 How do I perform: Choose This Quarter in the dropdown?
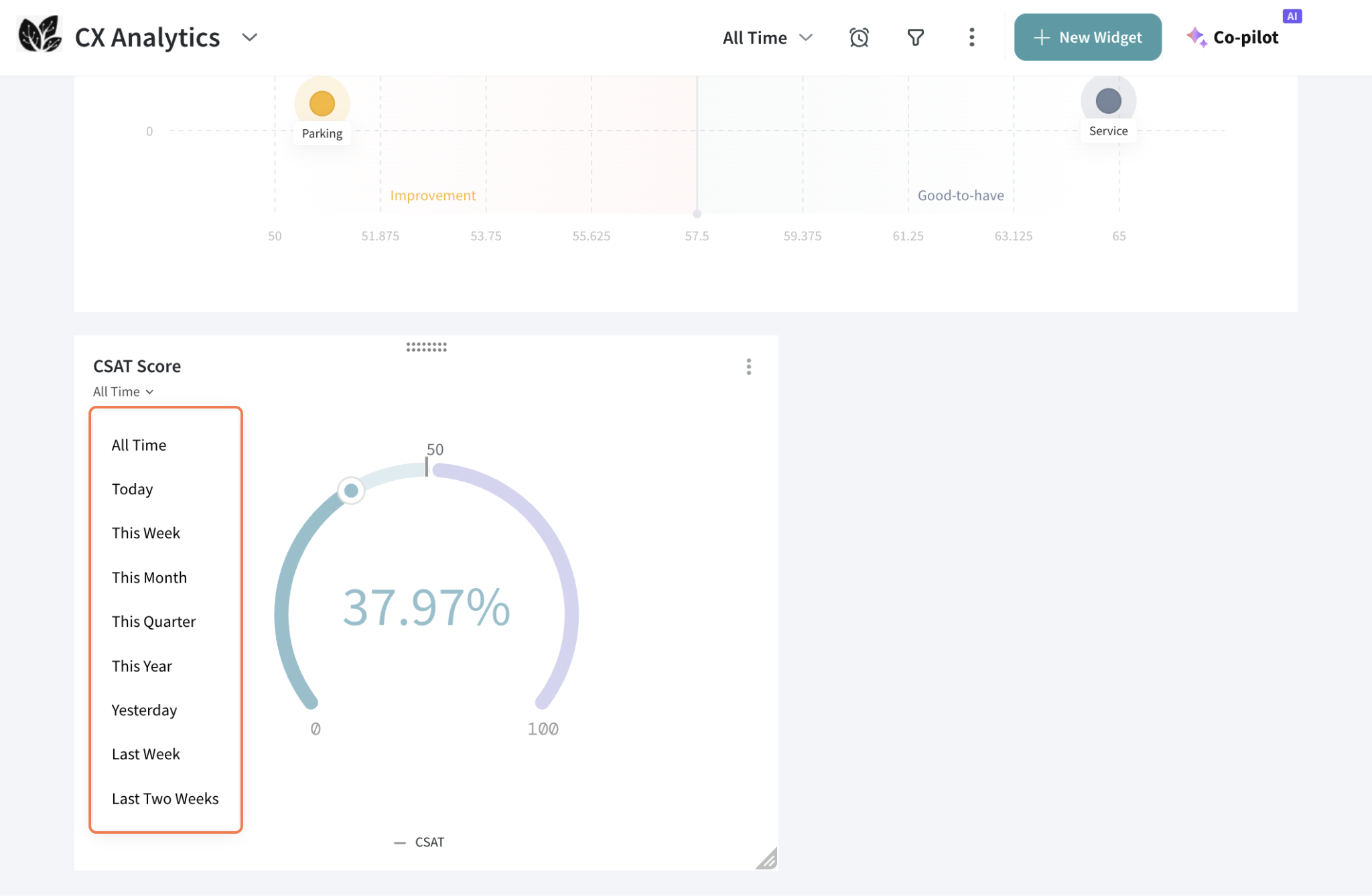[154, 622]
